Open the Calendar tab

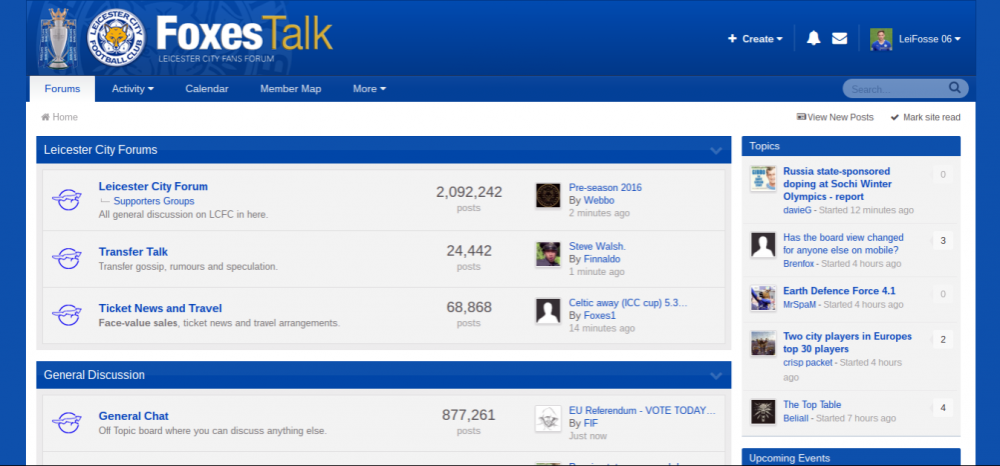pyautogui.click(x=207, y=89)
